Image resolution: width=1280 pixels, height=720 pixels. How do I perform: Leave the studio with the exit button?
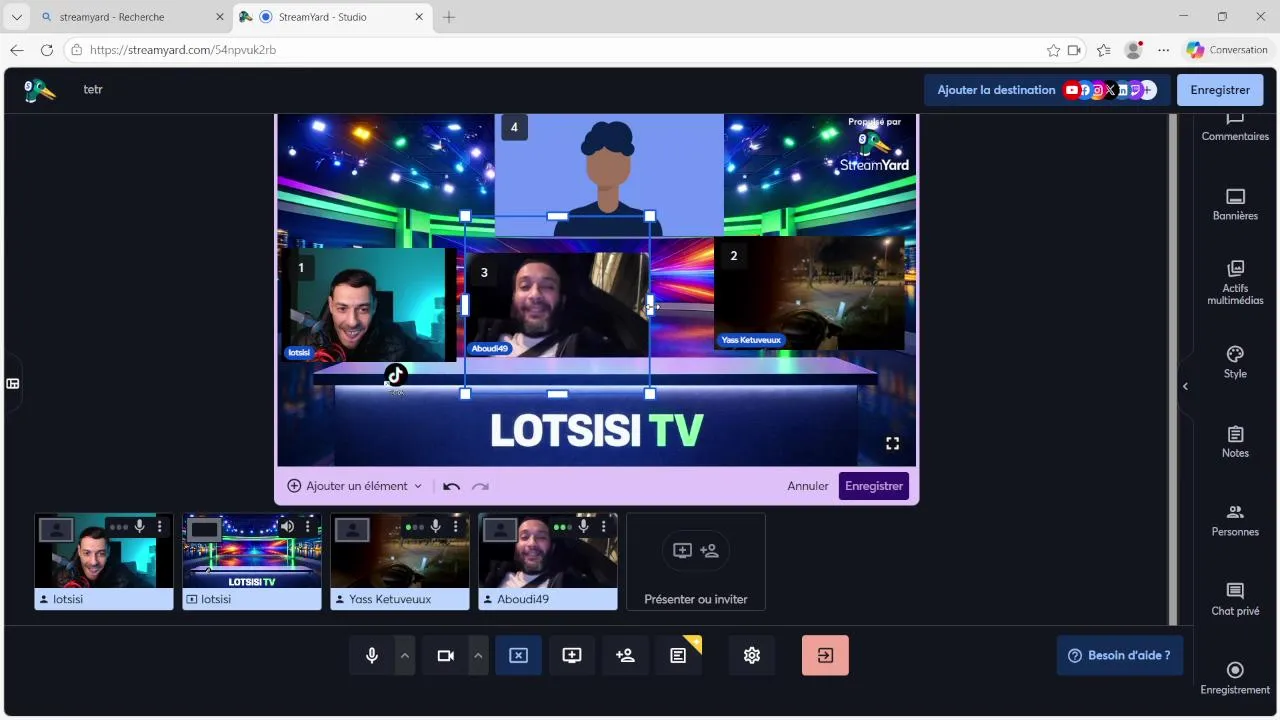coord(825,655)
